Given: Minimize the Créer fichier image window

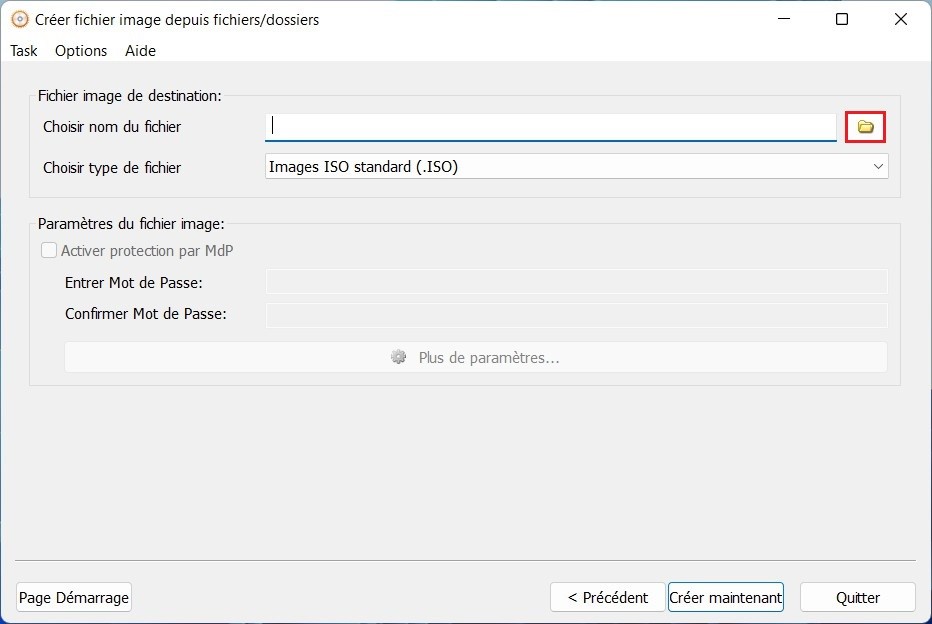Looking at the screenshot, I should coord(783,19).
